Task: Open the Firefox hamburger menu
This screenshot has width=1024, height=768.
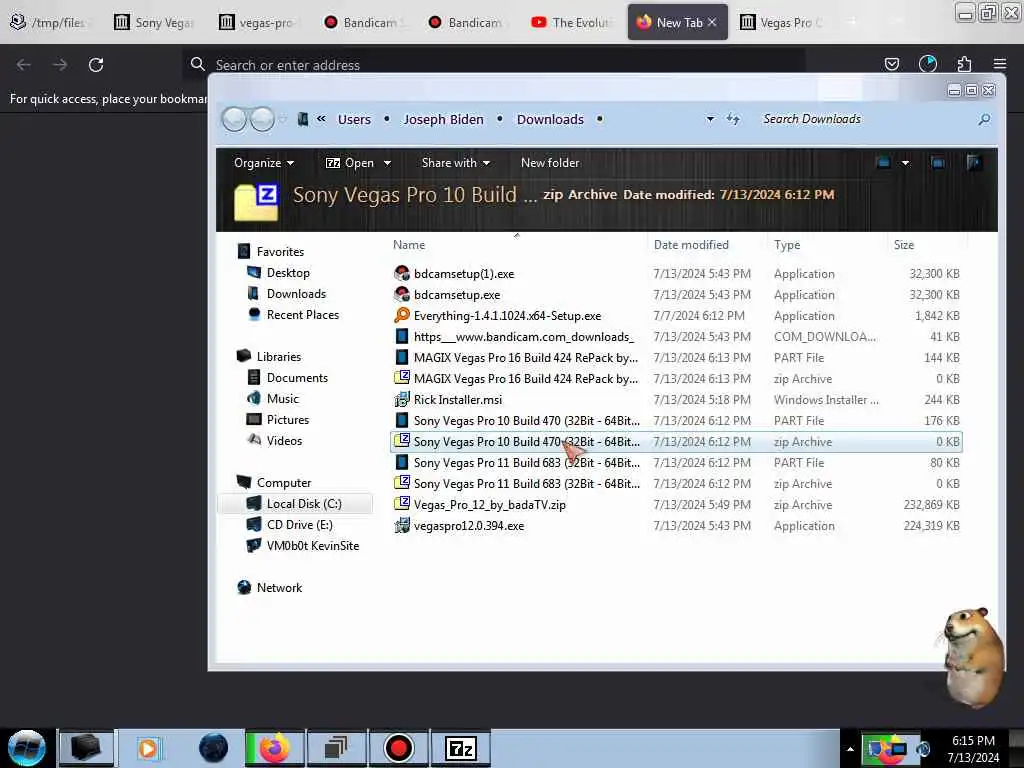Action: pyautogui.click(x=1000, y=64)
